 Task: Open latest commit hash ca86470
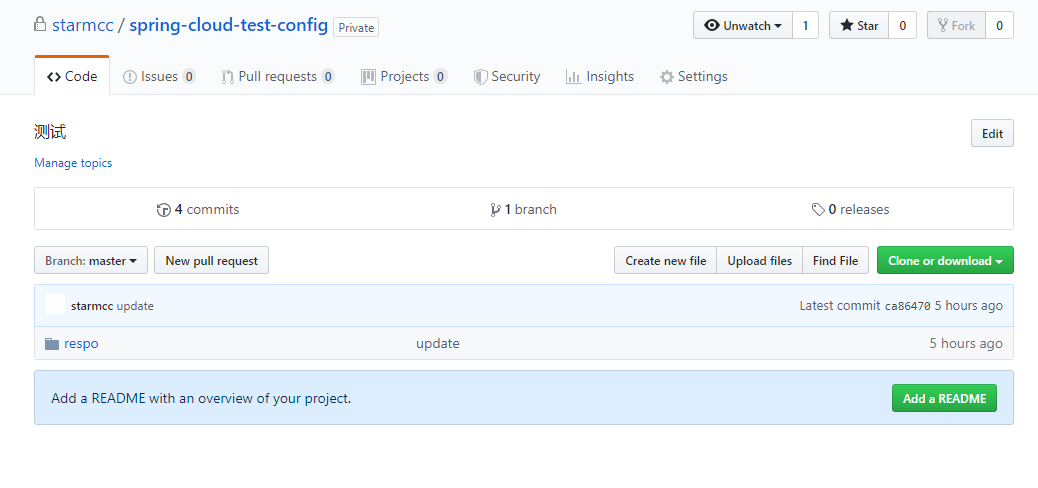coord(908,306)
